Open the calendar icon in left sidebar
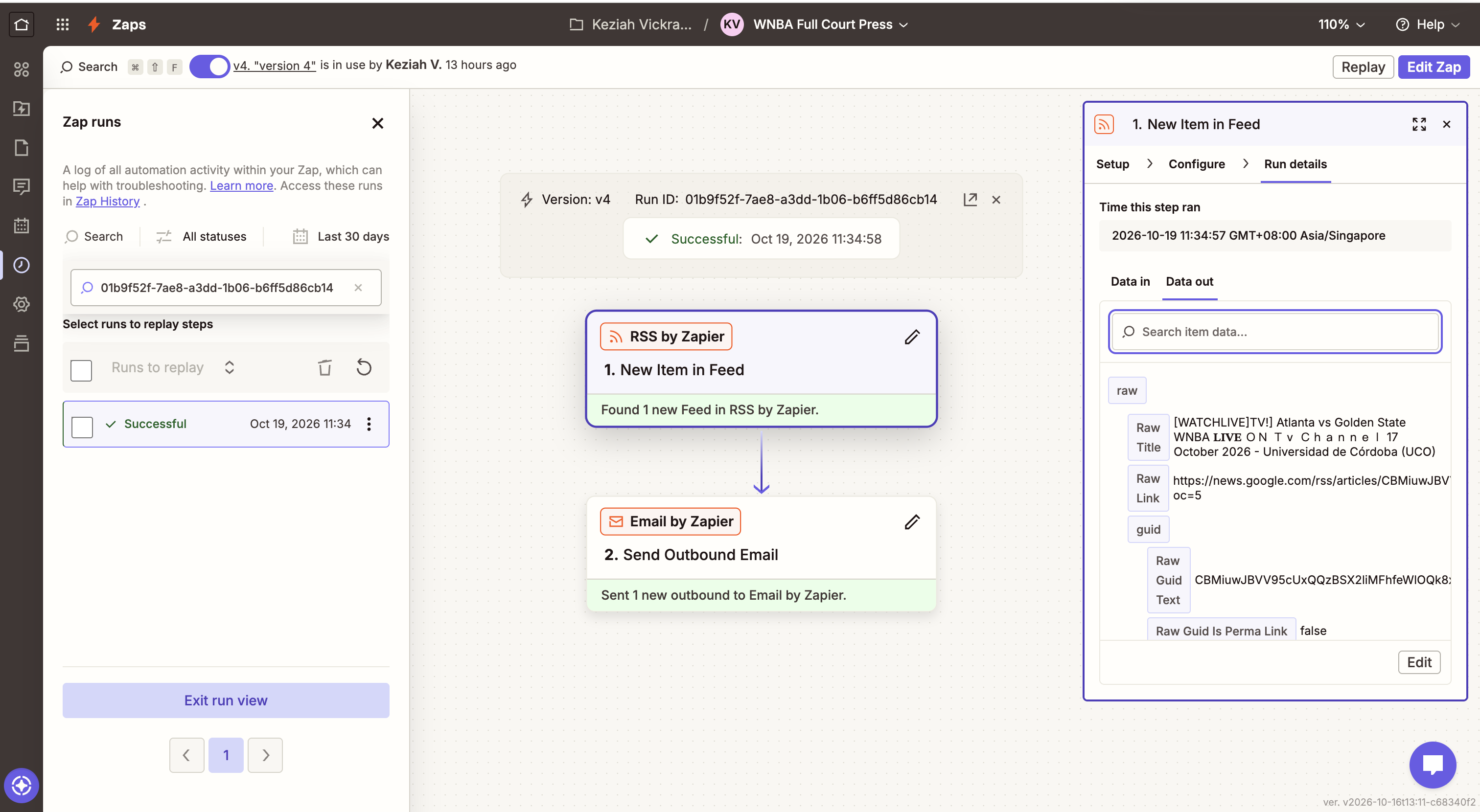The height and width of the screenshot is (812, 1480). point(21,226)
